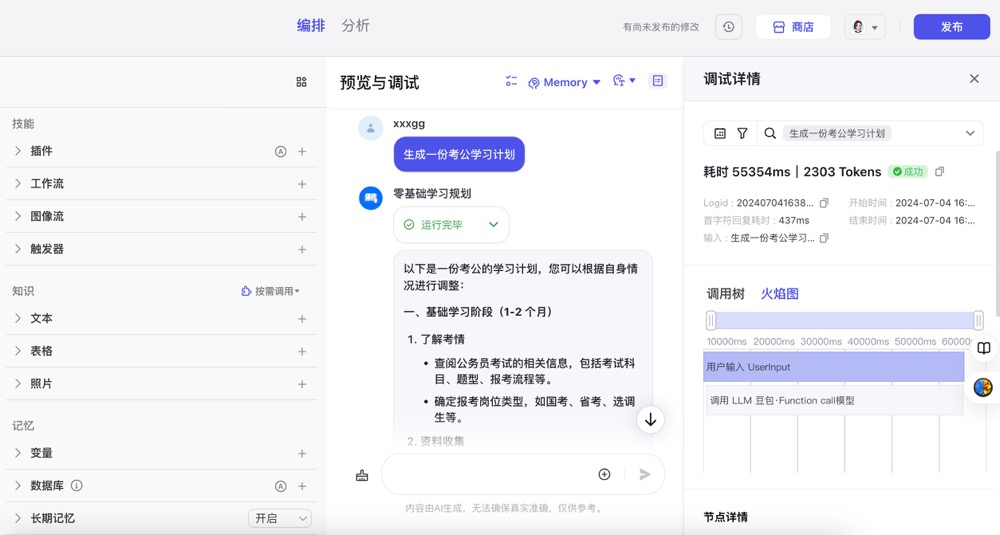Open the filter funnel icon in debug details
The width and height of the screenshot is (1000, 535).
coord(742,133)
